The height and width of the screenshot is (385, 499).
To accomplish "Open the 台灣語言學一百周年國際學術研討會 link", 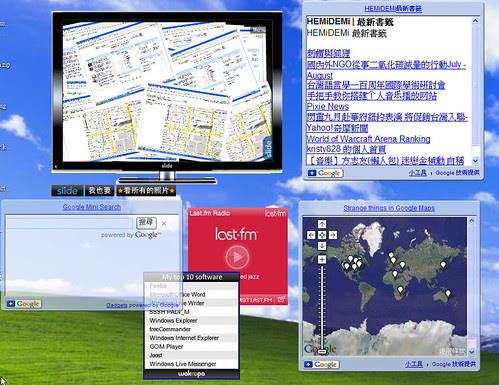I will point(376,85).
